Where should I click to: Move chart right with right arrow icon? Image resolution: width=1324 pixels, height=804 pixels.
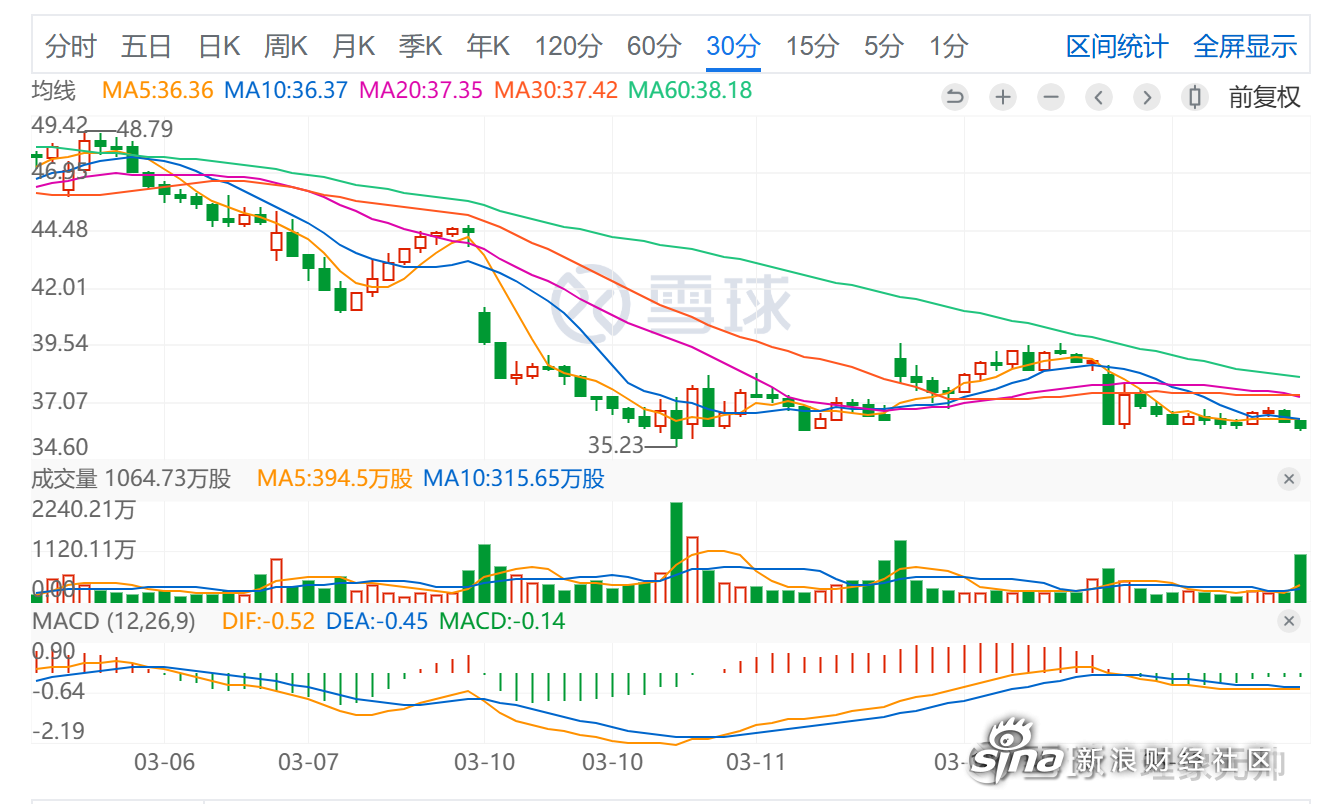pyautogui.click(x=1147, y=97)
